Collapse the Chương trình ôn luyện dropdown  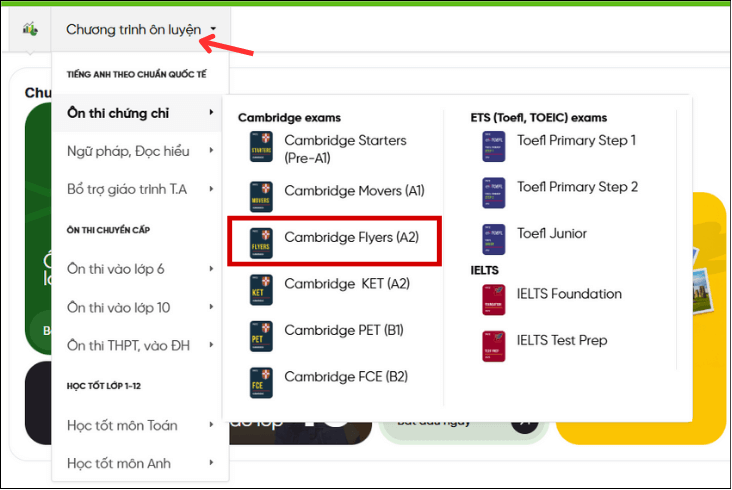coord(141,30)
